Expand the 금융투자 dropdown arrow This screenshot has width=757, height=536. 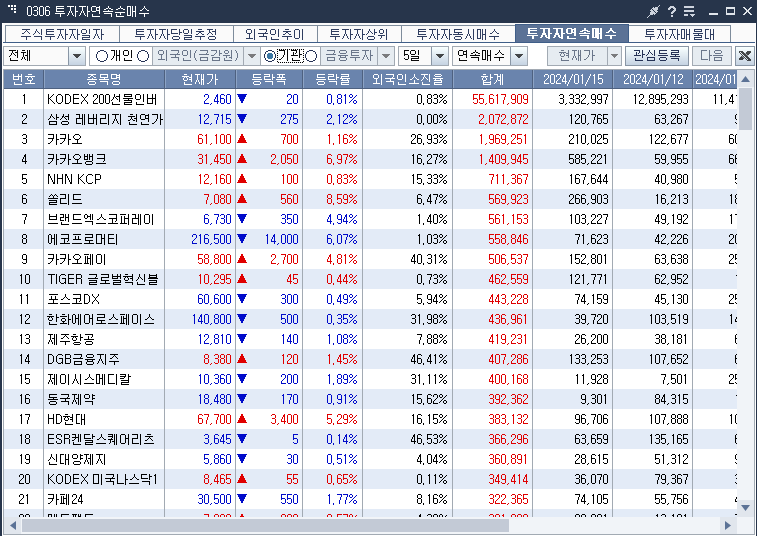pos(386,56)
